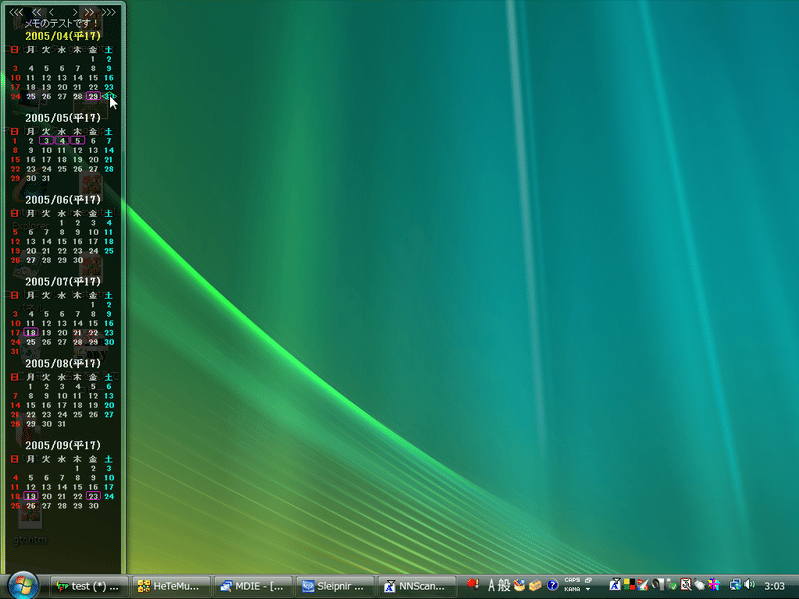Switch to NNScan taskbar window
Image resolution: width=799 pixels, height=599 pixels.
[418, 586]
